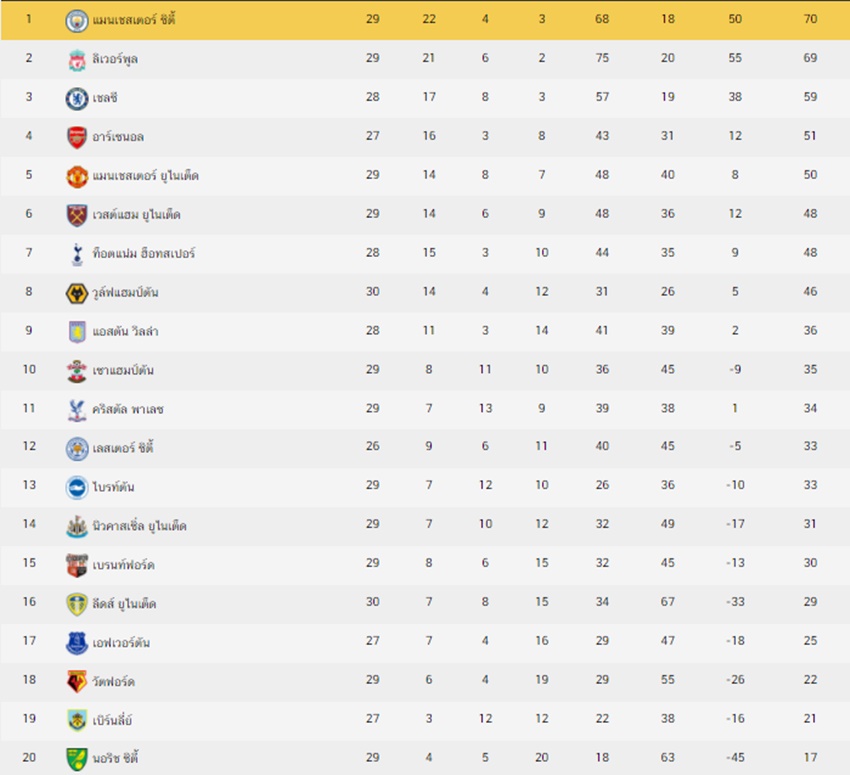Click the Liverpool club crest
The image size is (850, 775).
[x=77, y=59]
